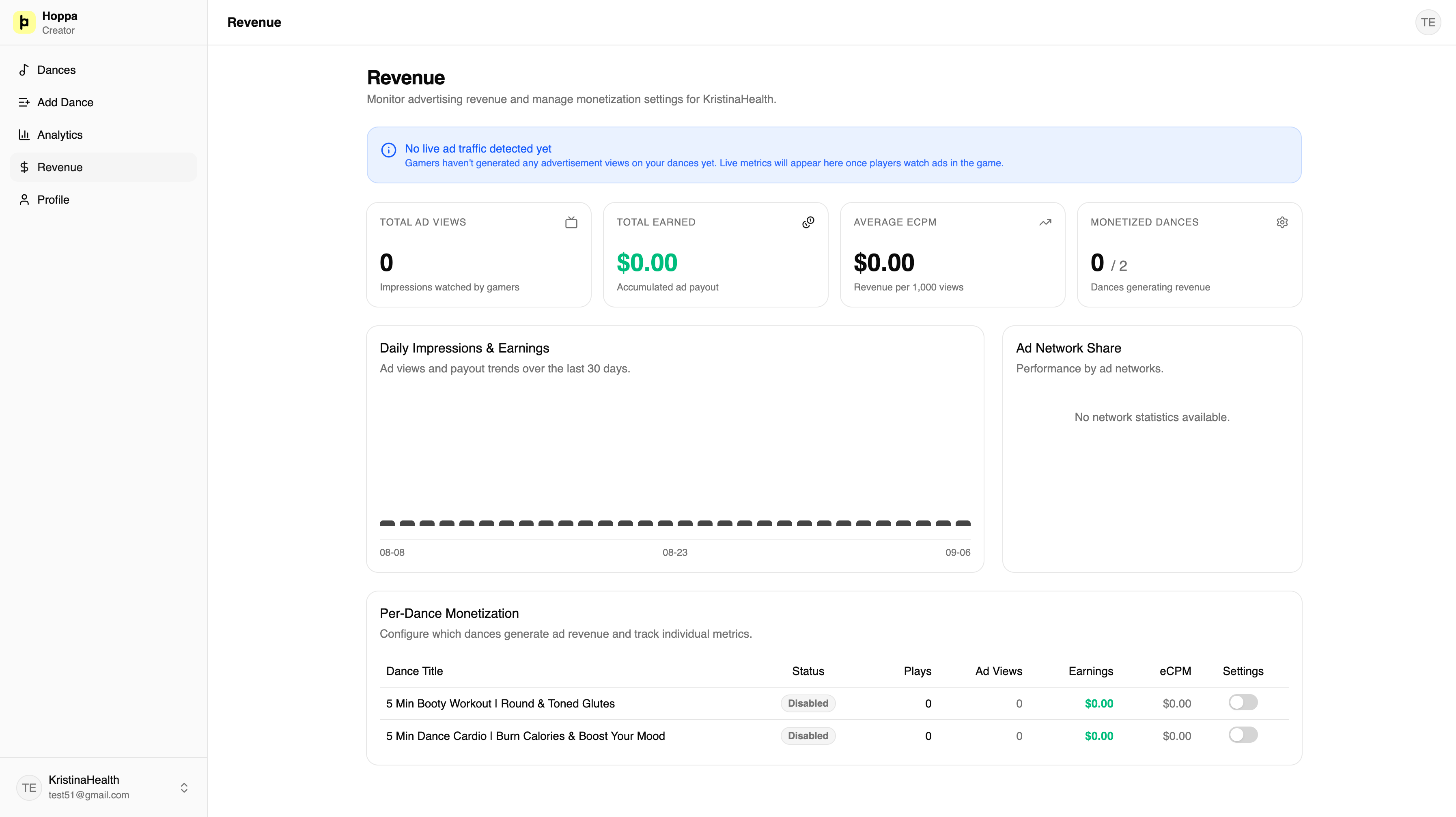Click the coins icon on Total Earned card
The width and height of the screenshot is (1456, 817).
808,223
